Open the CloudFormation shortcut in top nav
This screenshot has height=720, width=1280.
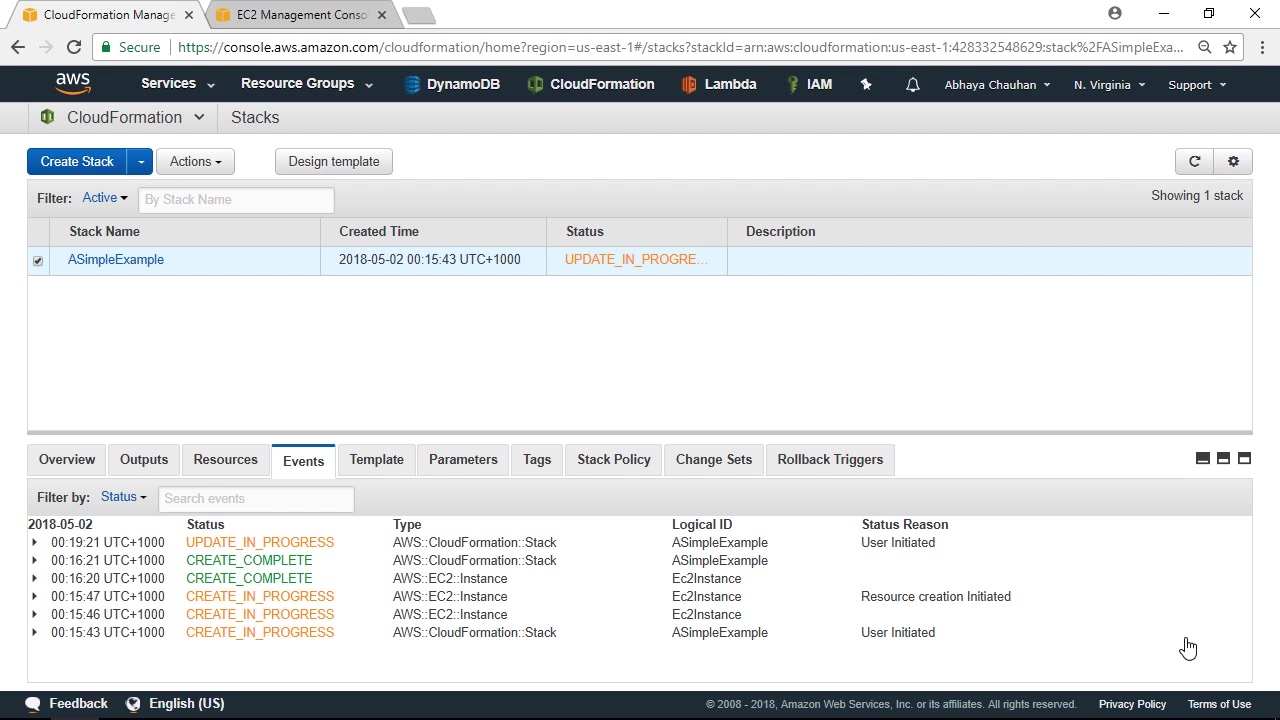click(591, 85)
